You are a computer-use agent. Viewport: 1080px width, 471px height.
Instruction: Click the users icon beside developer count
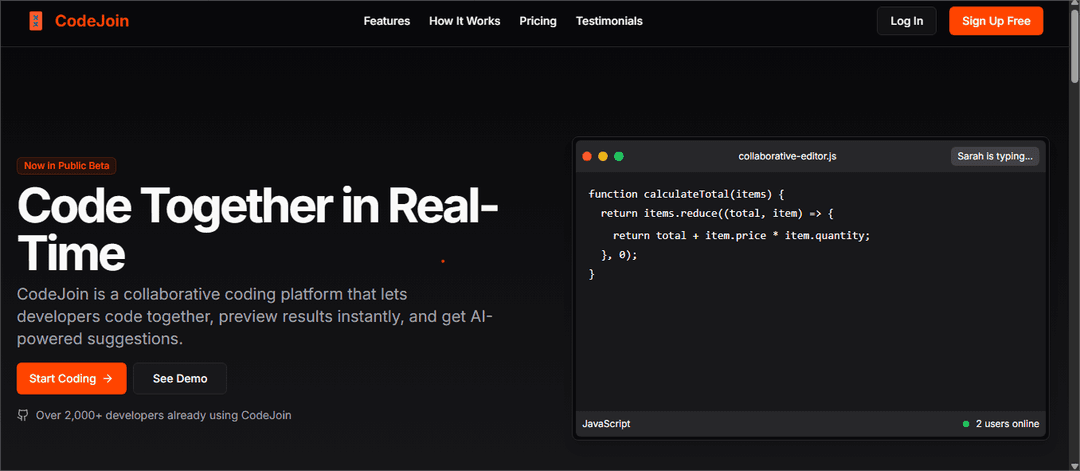click(23, 415)
